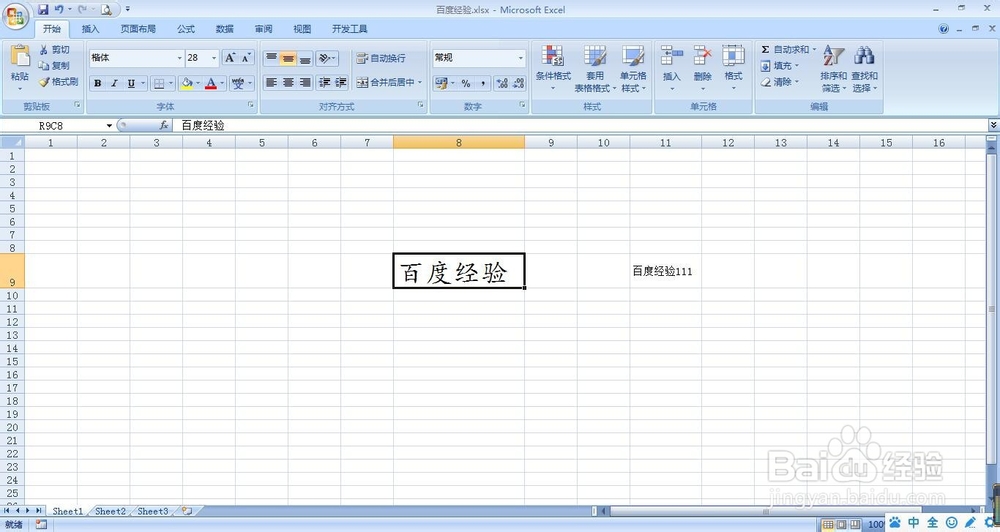Image resolution: width=1000 pixels, height=532 pixels.
Task: Expand the borders dropdown arrow
Action: pyautogui.click(x=171, y=83)
